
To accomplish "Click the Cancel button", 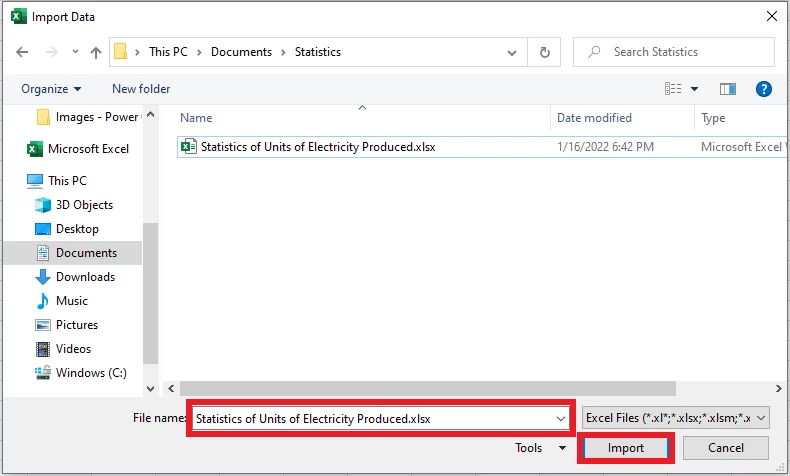I will [x=726, y=448].
